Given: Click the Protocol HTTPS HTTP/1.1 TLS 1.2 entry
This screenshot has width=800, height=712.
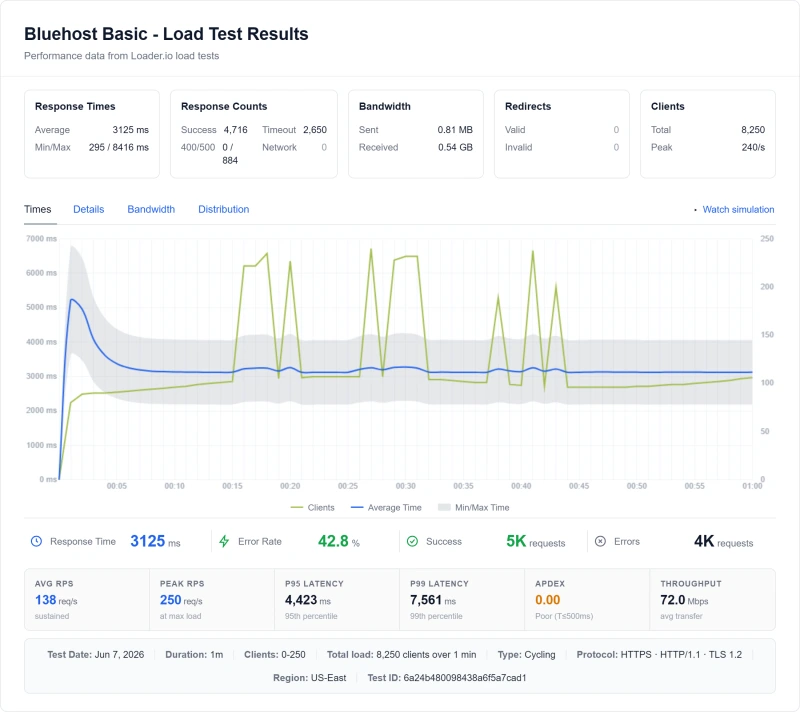Looking at the screenshot, I should point(659,654).
